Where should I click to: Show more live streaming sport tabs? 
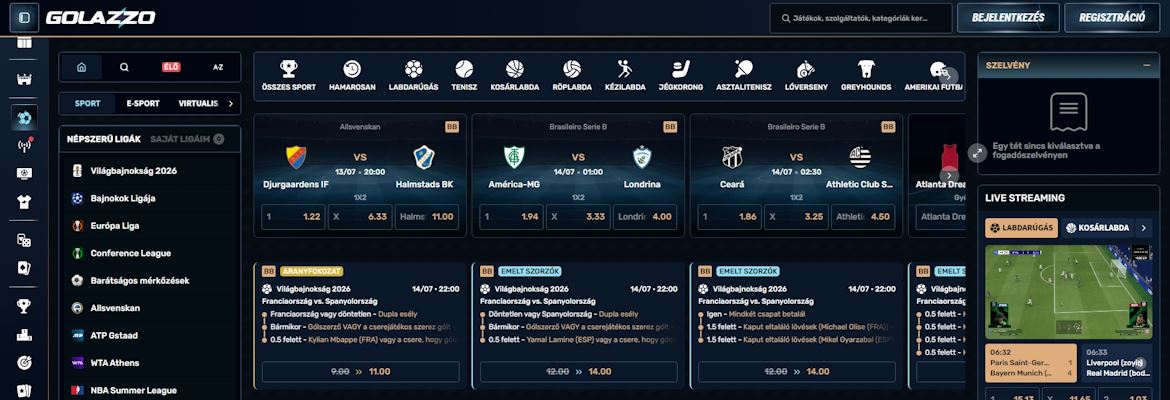1143,228
